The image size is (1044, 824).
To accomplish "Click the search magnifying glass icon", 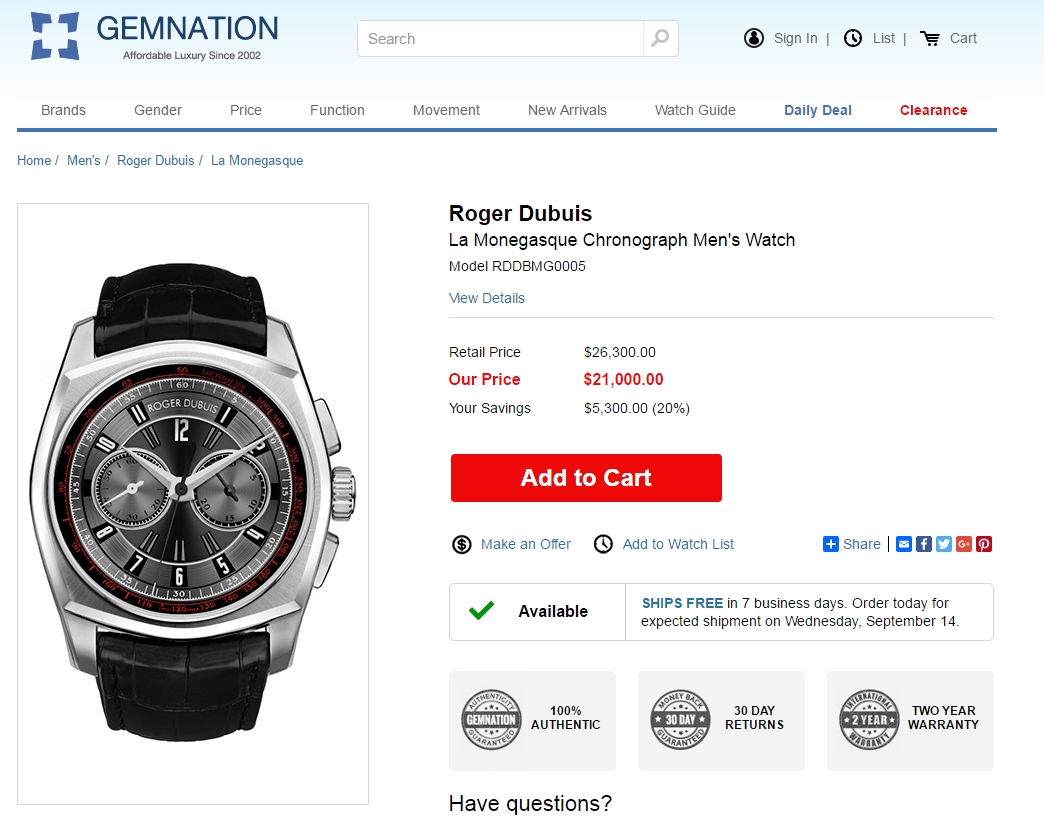I will (660, 39).
